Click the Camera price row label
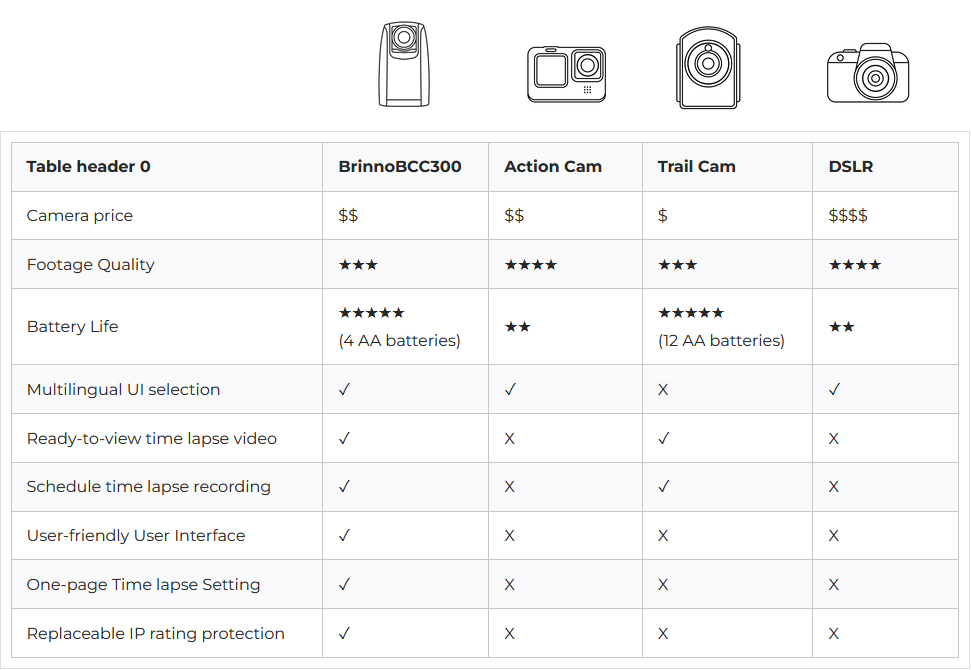 80,215
